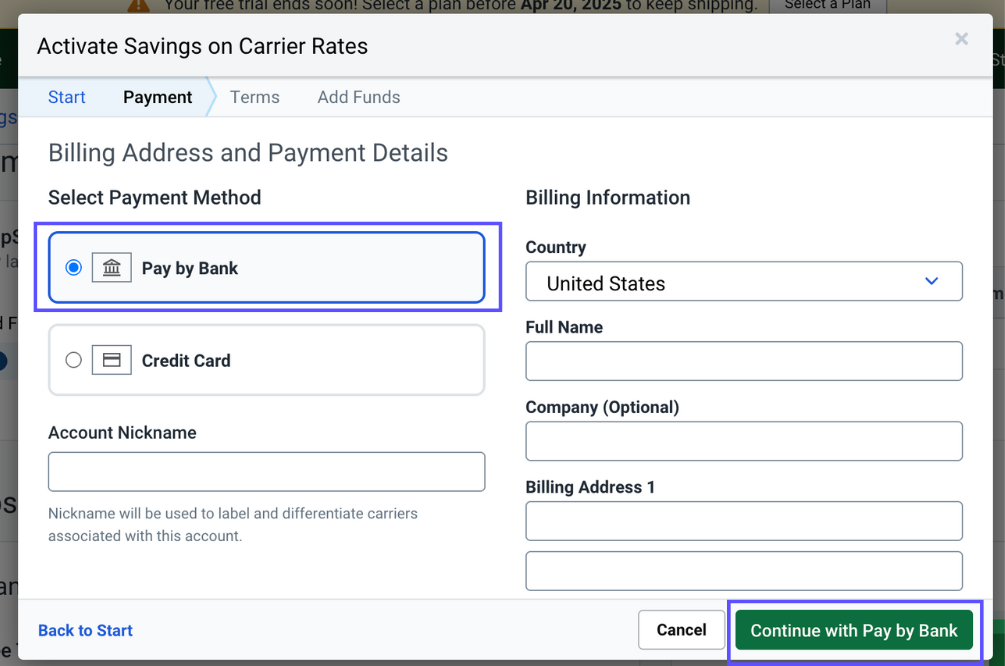Switch to the Terms tab

(x=254, y=97)
